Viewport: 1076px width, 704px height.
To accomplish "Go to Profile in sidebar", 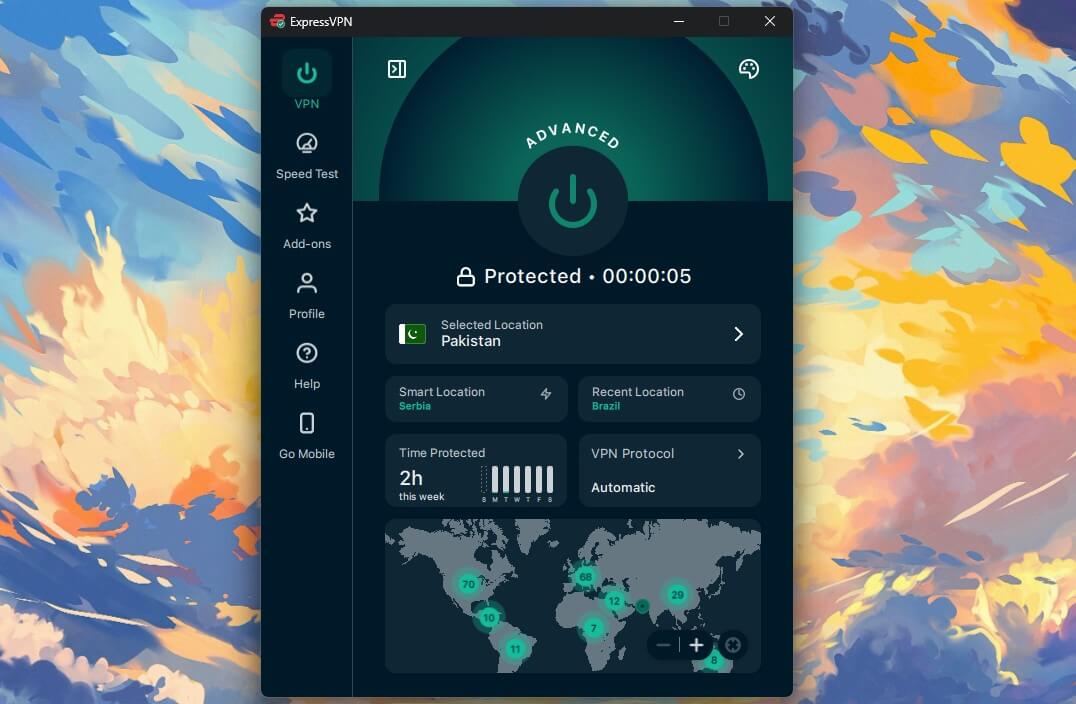I will 307,296.
